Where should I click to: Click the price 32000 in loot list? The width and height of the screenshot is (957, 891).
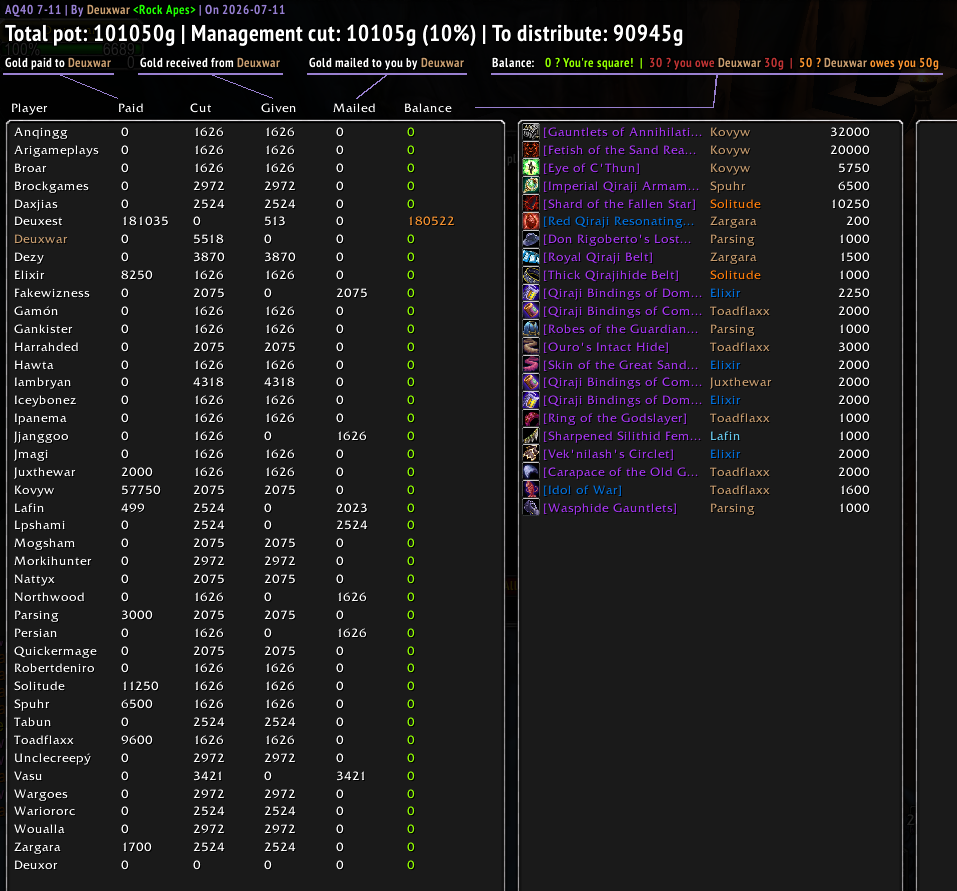click(x=850, y=132)
